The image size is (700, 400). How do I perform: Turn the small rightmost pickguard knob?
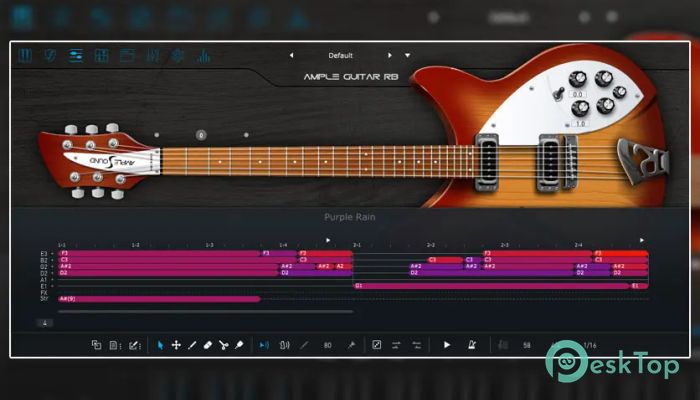pyautogui.click(x=620, y=92)
